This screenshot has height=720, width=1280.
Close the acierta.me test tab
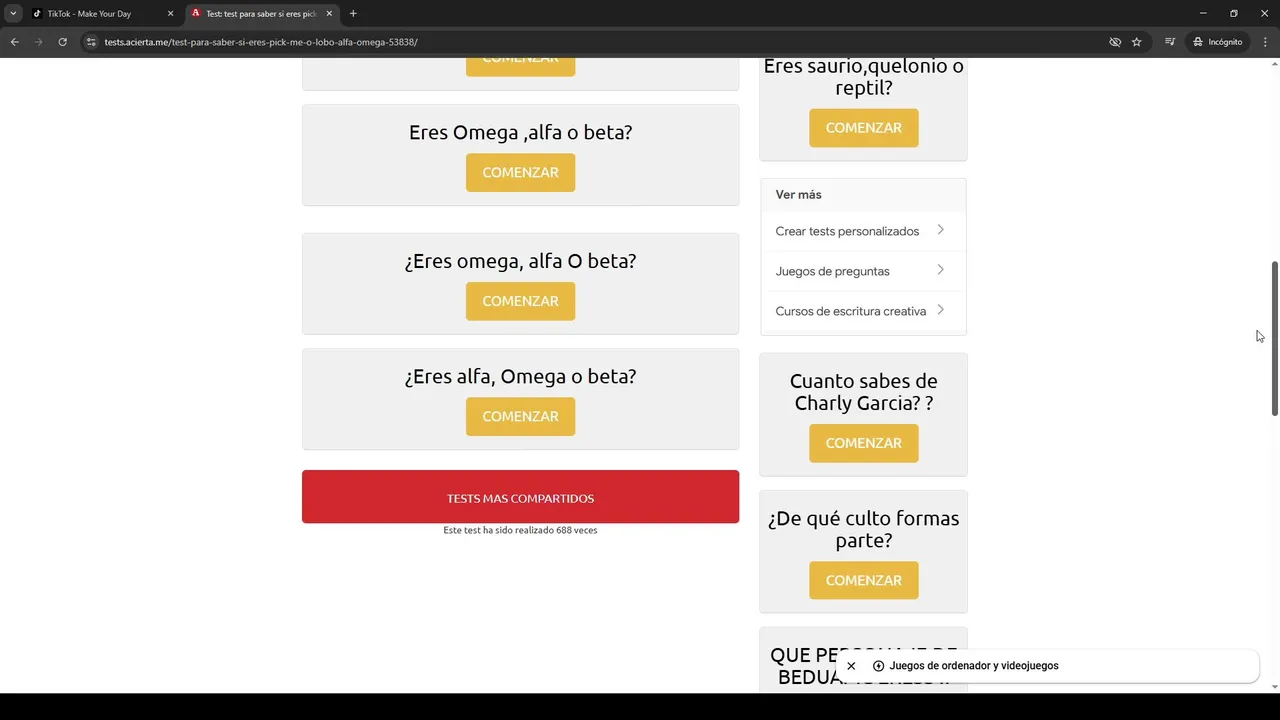[329, 14]
